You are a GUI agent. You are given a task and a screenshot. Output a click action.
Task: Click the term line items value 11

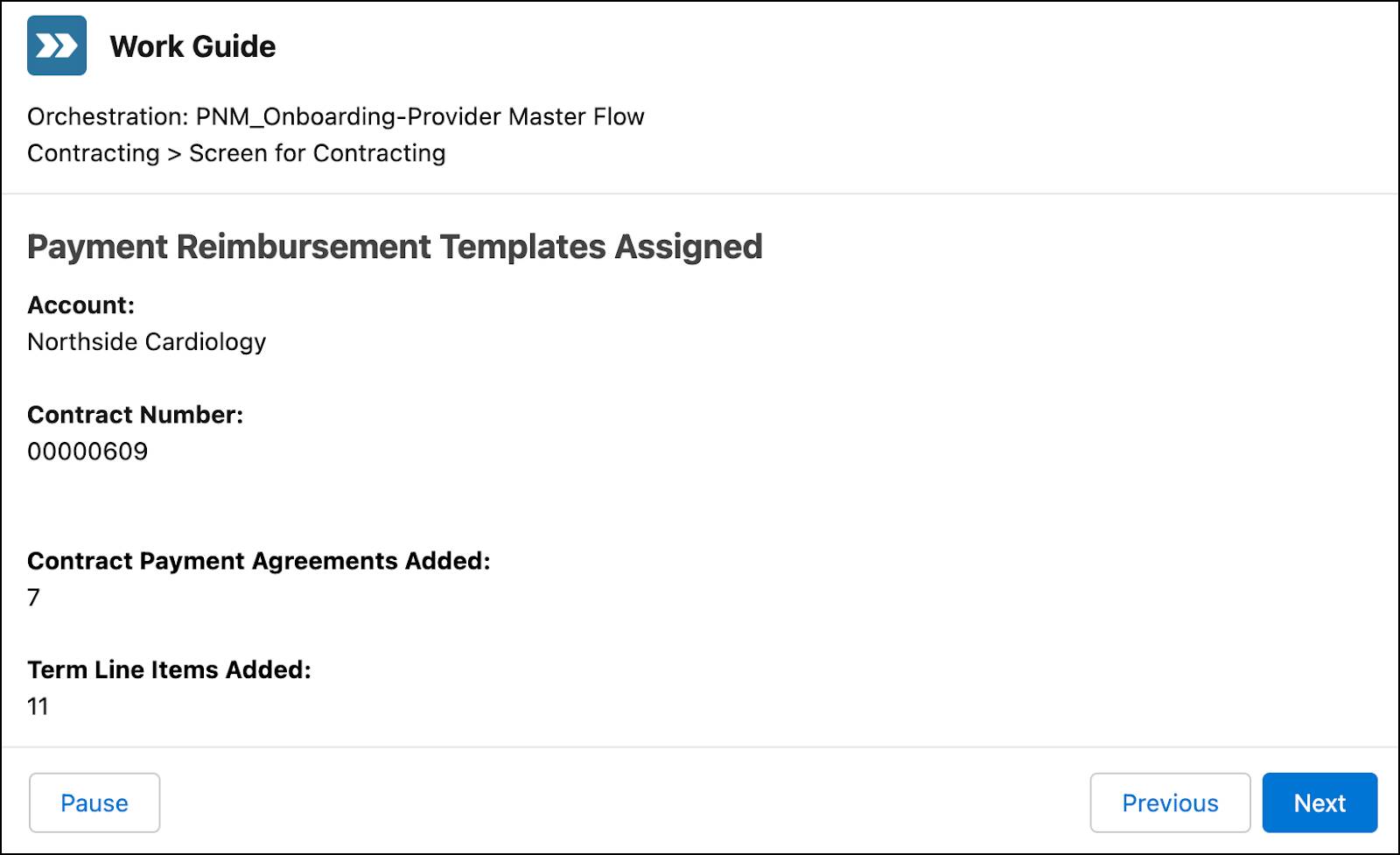[37, 706]
